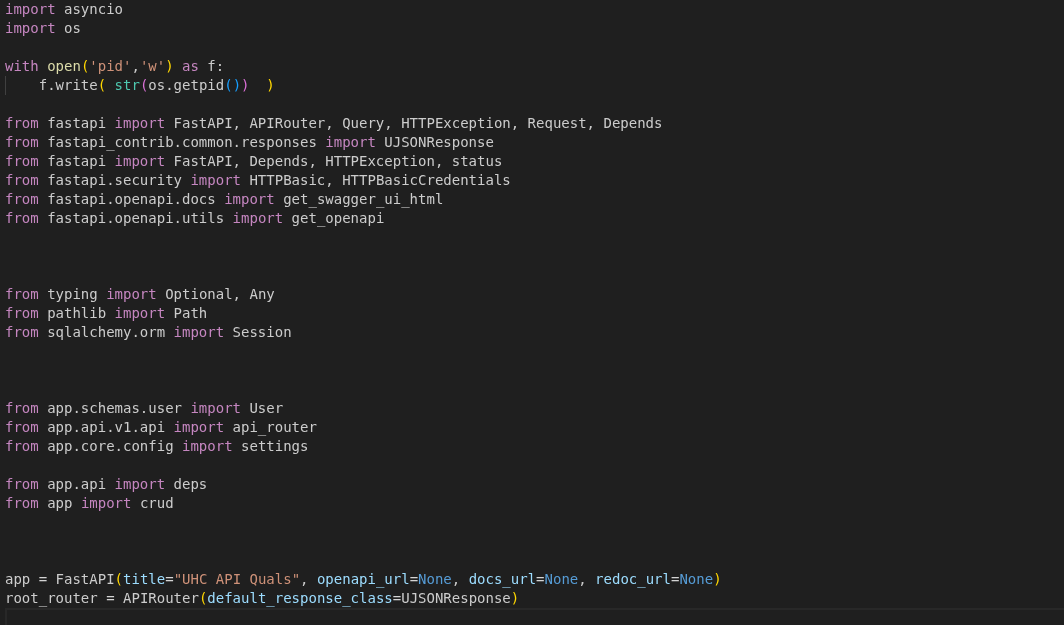Image resolution: width=1064 pixels, height=625 pixels.
Task: Click 'HTTPBasic' before the comma in security import
Action: (287, 181)
